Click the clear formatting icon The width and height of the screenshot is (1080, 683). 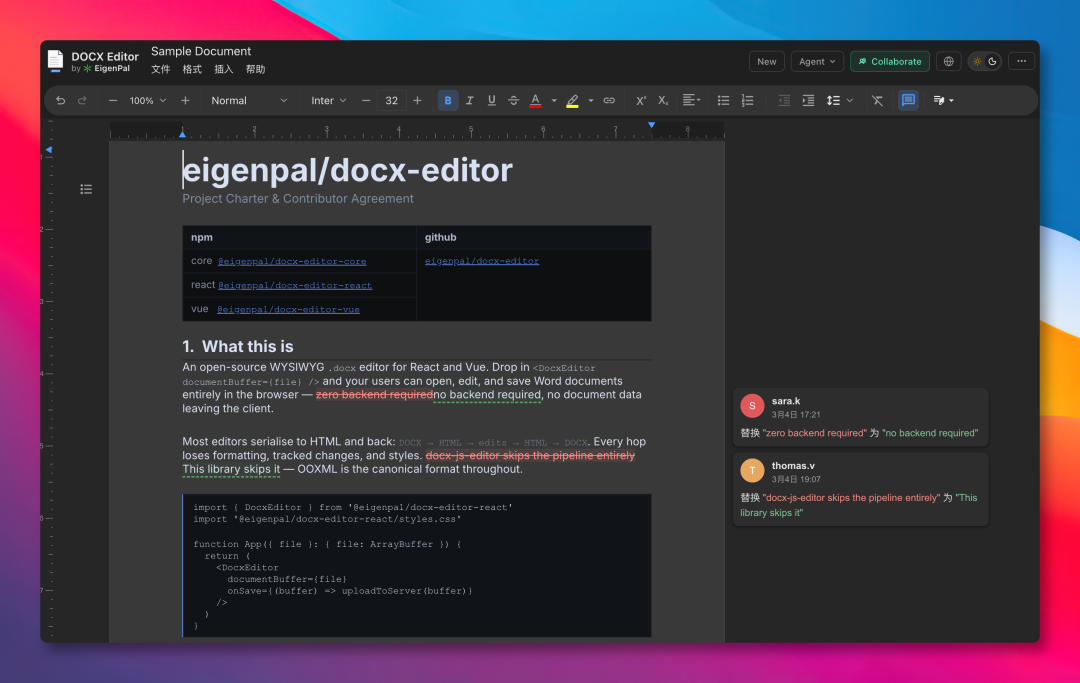pos(878,101)
